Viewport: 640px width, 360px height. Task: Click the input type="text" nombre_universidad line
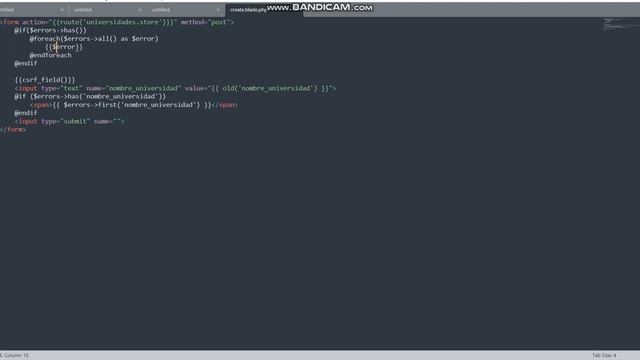pos(176,88)
